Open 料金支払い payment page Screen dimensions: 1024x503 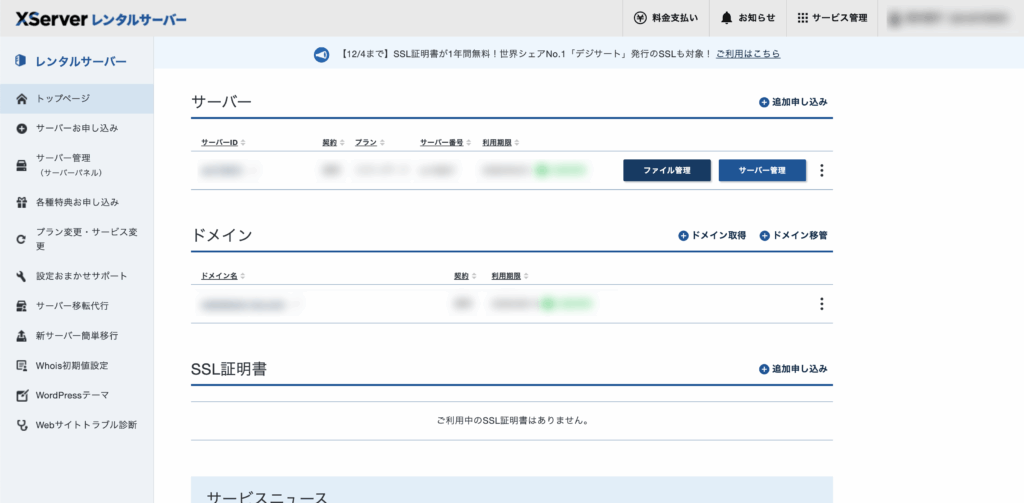(x=666, y=18)
